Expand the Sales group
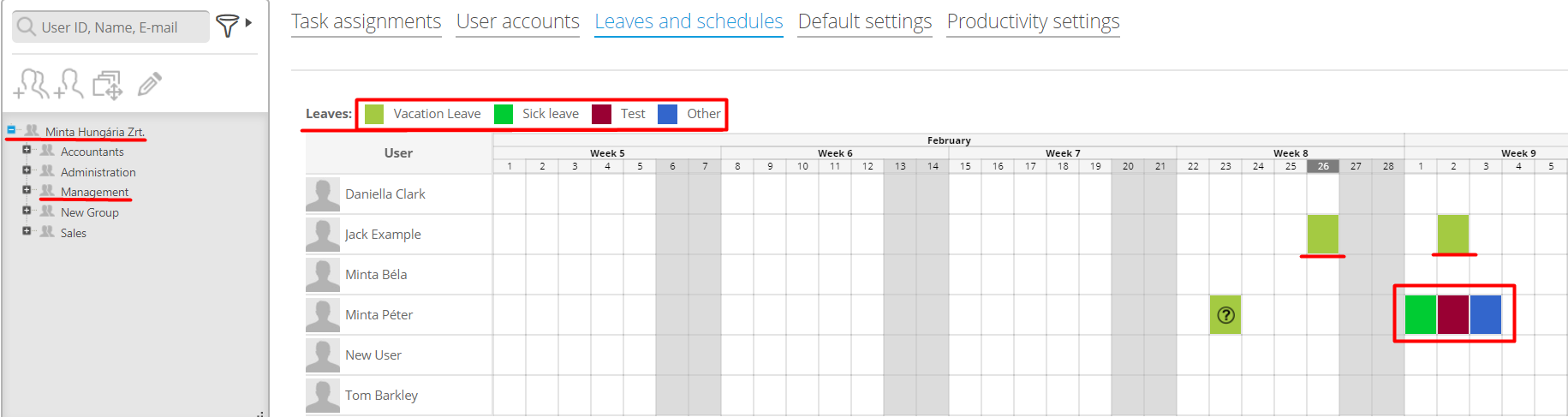This screenshot has height=417, width=1568. 27,231
